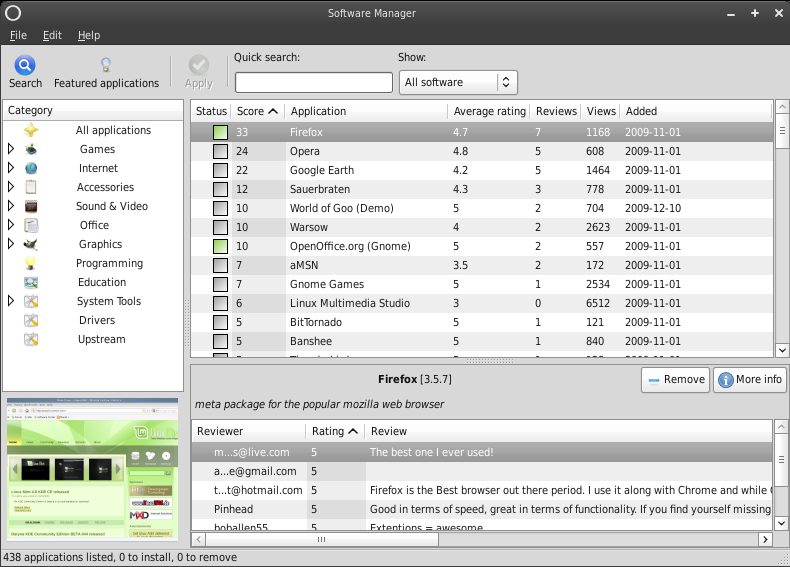
Task: Toggle the Opera status checkbox
Action: 220,151
